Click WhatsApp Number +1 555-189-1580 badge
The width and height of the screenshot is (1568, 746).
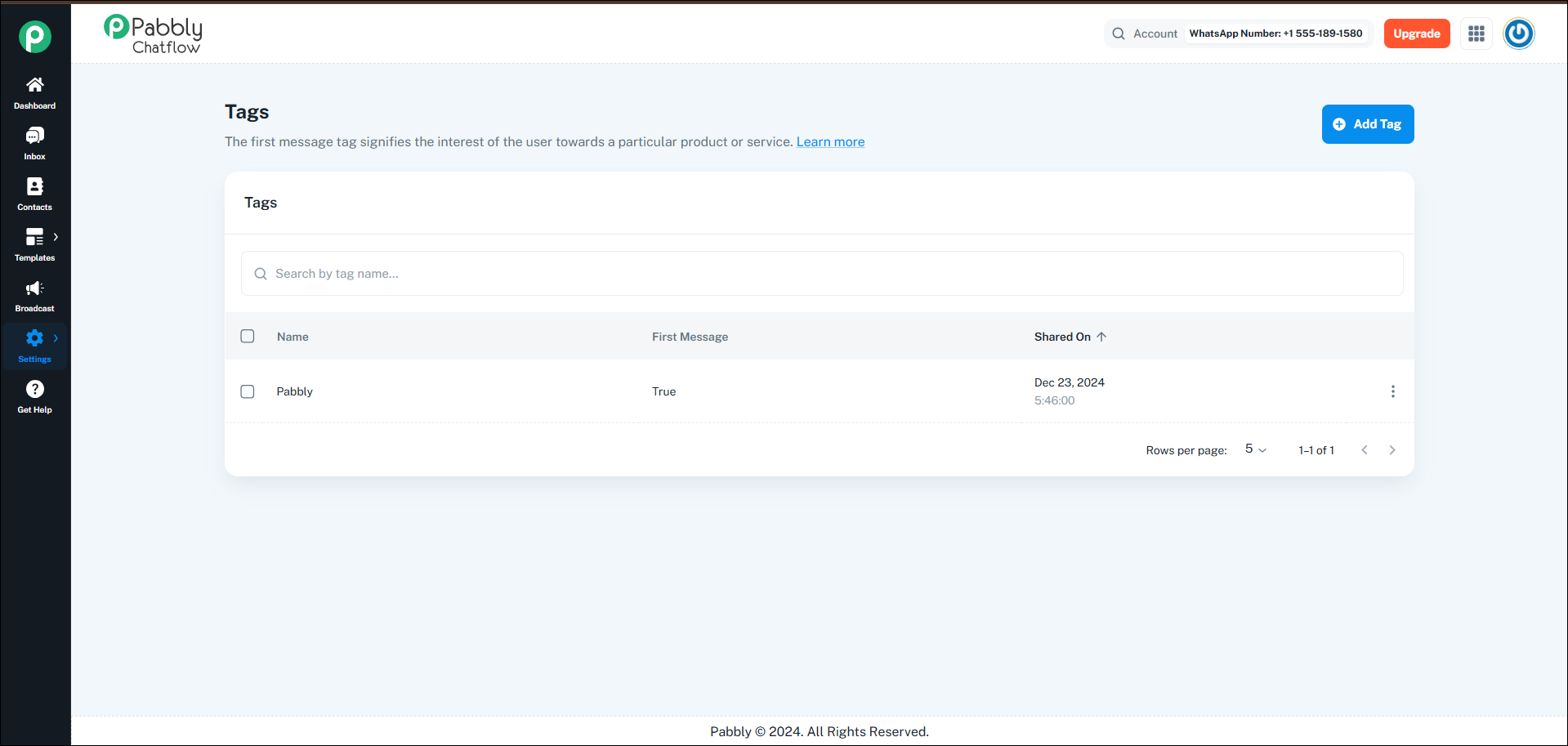coord(1275,34)
